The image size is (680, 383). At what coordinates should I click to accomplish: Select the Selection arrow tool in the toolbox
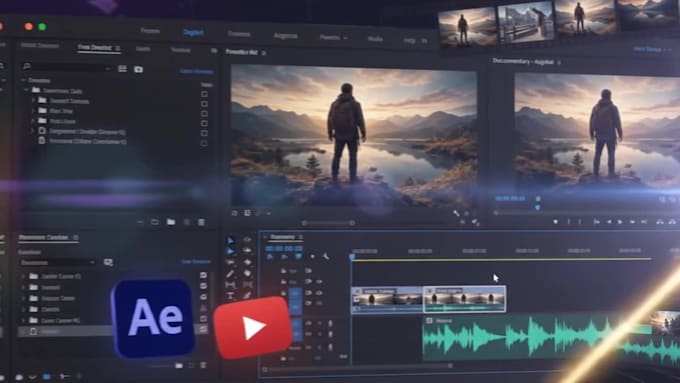230,240
